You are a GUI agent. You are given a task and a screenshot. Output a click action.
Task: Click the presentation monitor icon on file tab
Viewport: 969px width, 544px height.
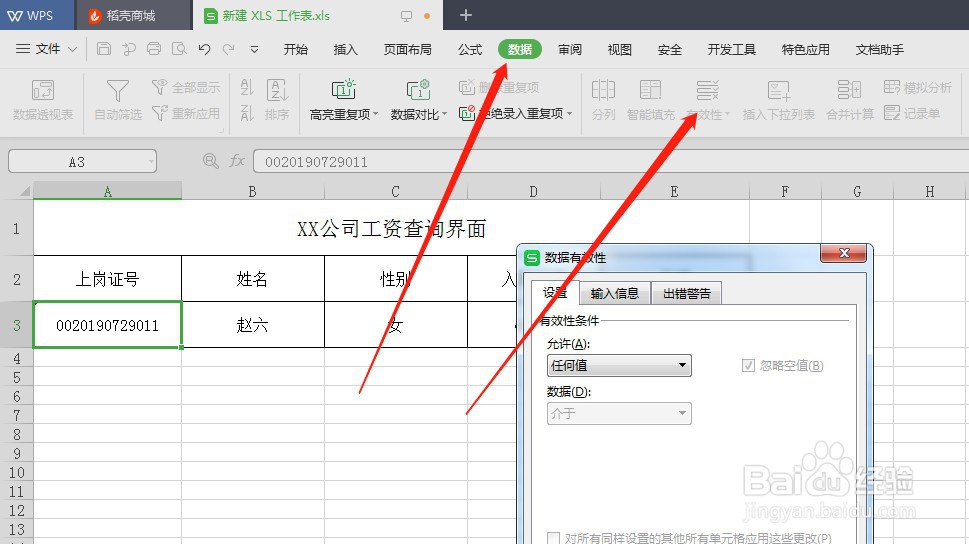pyautogui.click(x=406, y=16)
